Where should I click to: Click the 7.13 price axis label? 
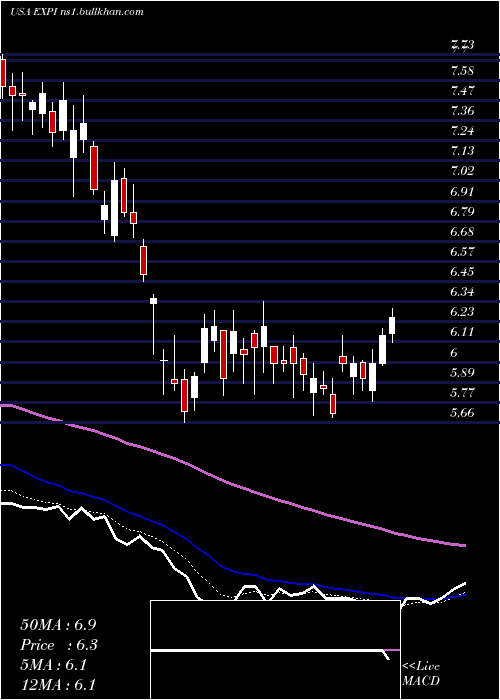click(462, 151)
